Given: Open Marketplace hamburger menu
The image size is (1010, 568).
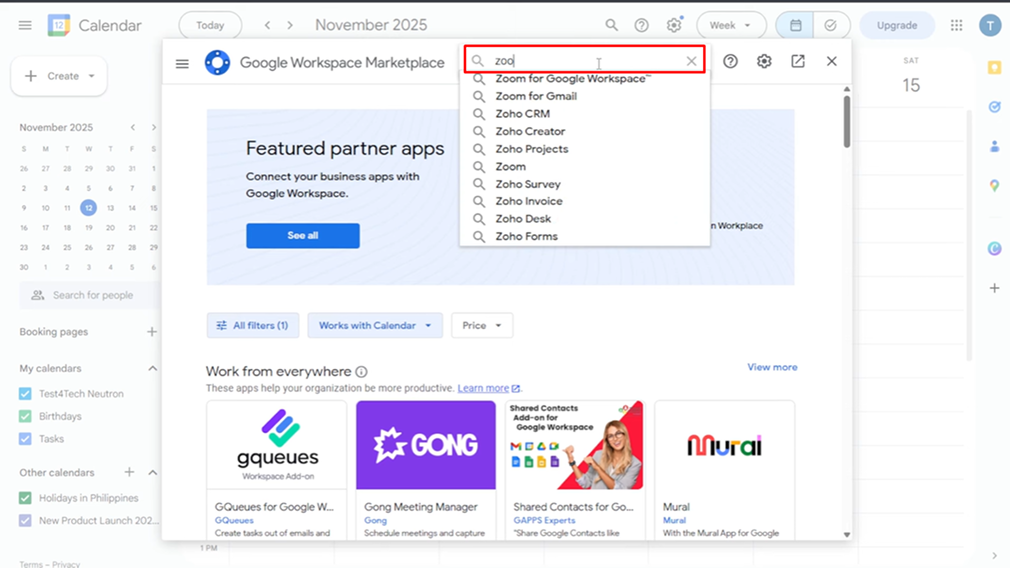Looking at the screenshot, I should click(x=182, y=63).
